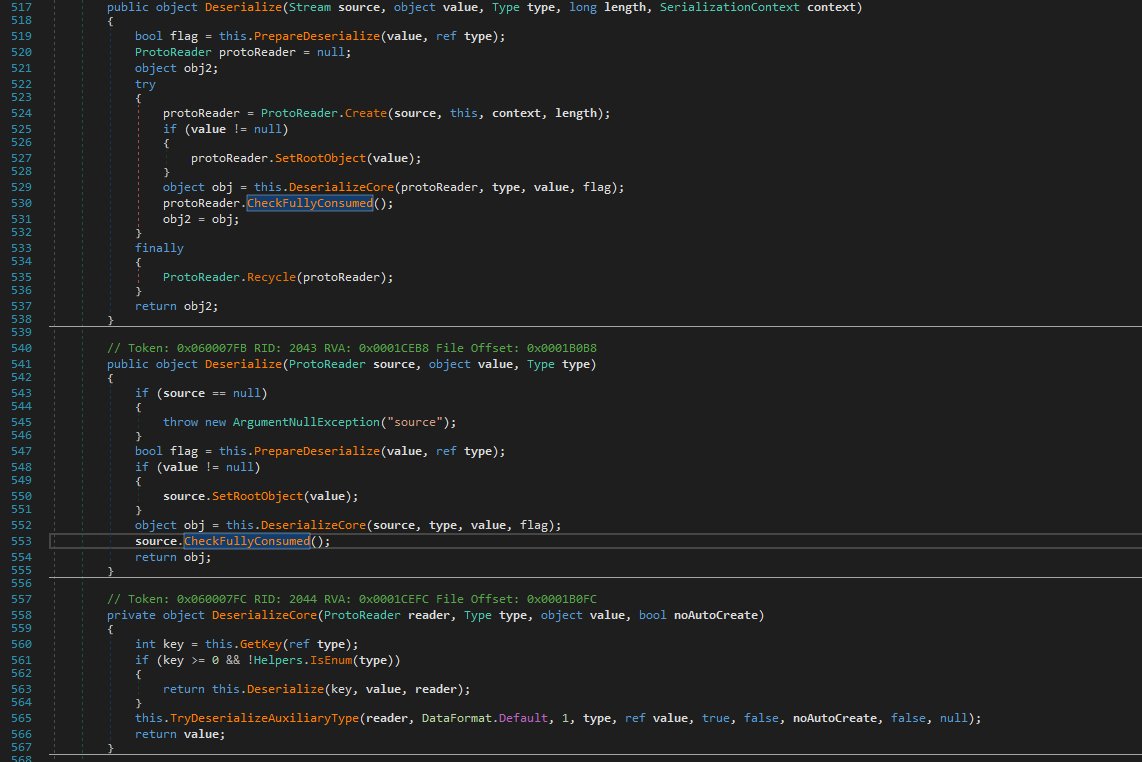This screenshot has width=1142, height=762.
Task: Click the DeserializeCore method name on line 558
Action: [265, 614]
